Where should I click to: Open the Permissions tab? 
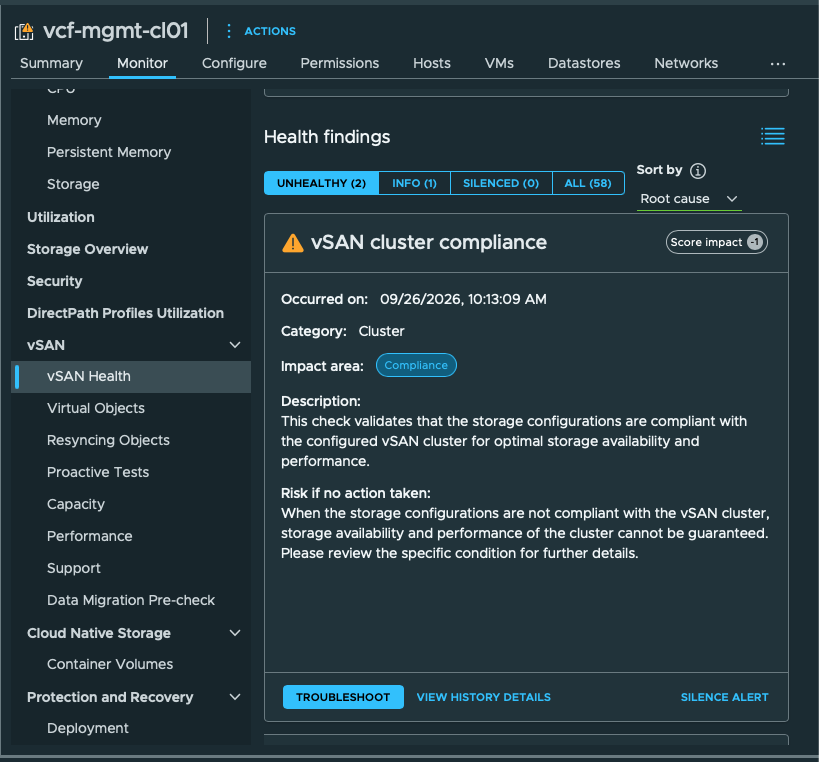click(x=340, y=63)
